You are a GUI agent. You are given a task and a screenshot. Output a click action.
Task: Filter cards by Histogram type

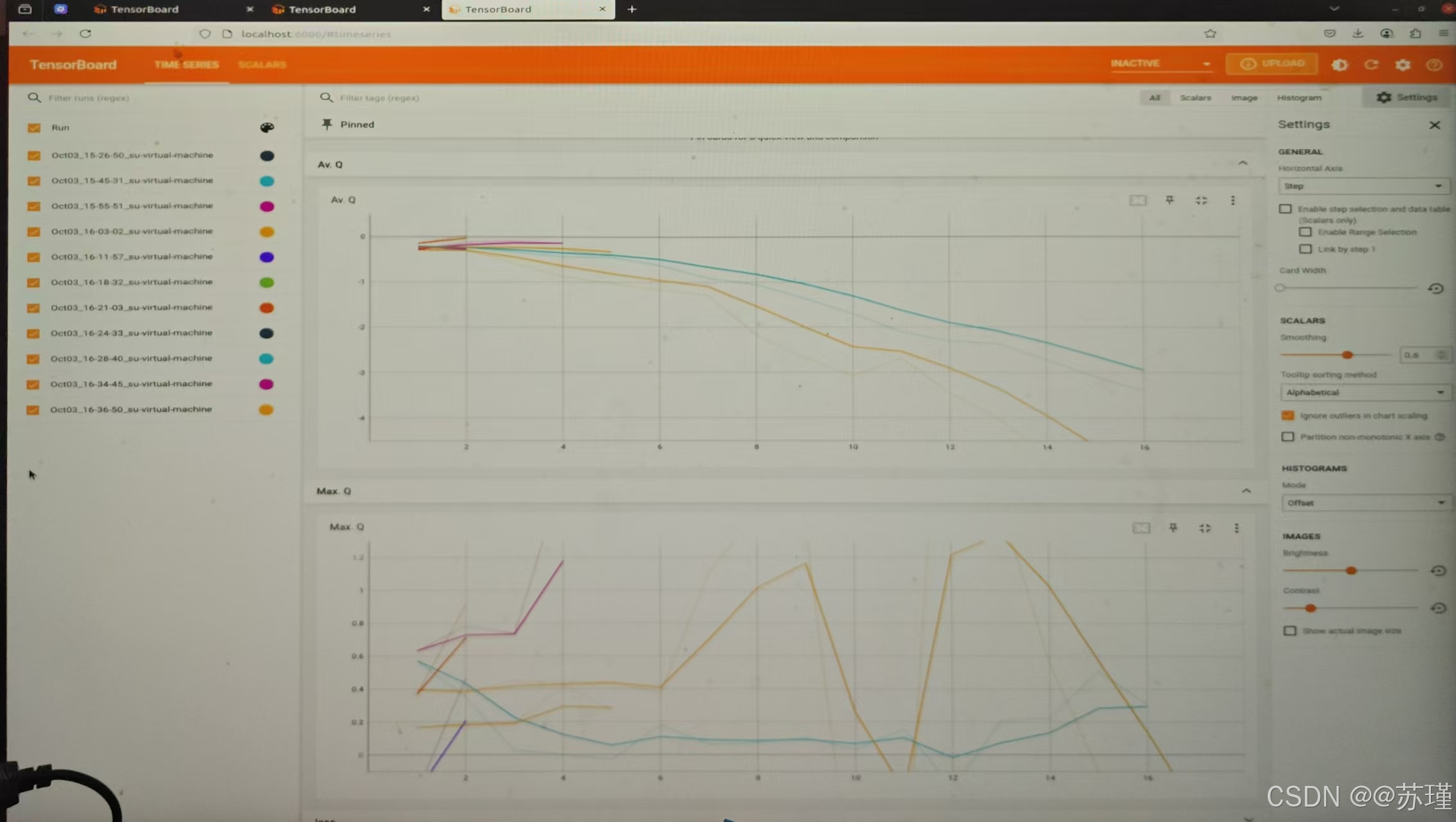1299,98
